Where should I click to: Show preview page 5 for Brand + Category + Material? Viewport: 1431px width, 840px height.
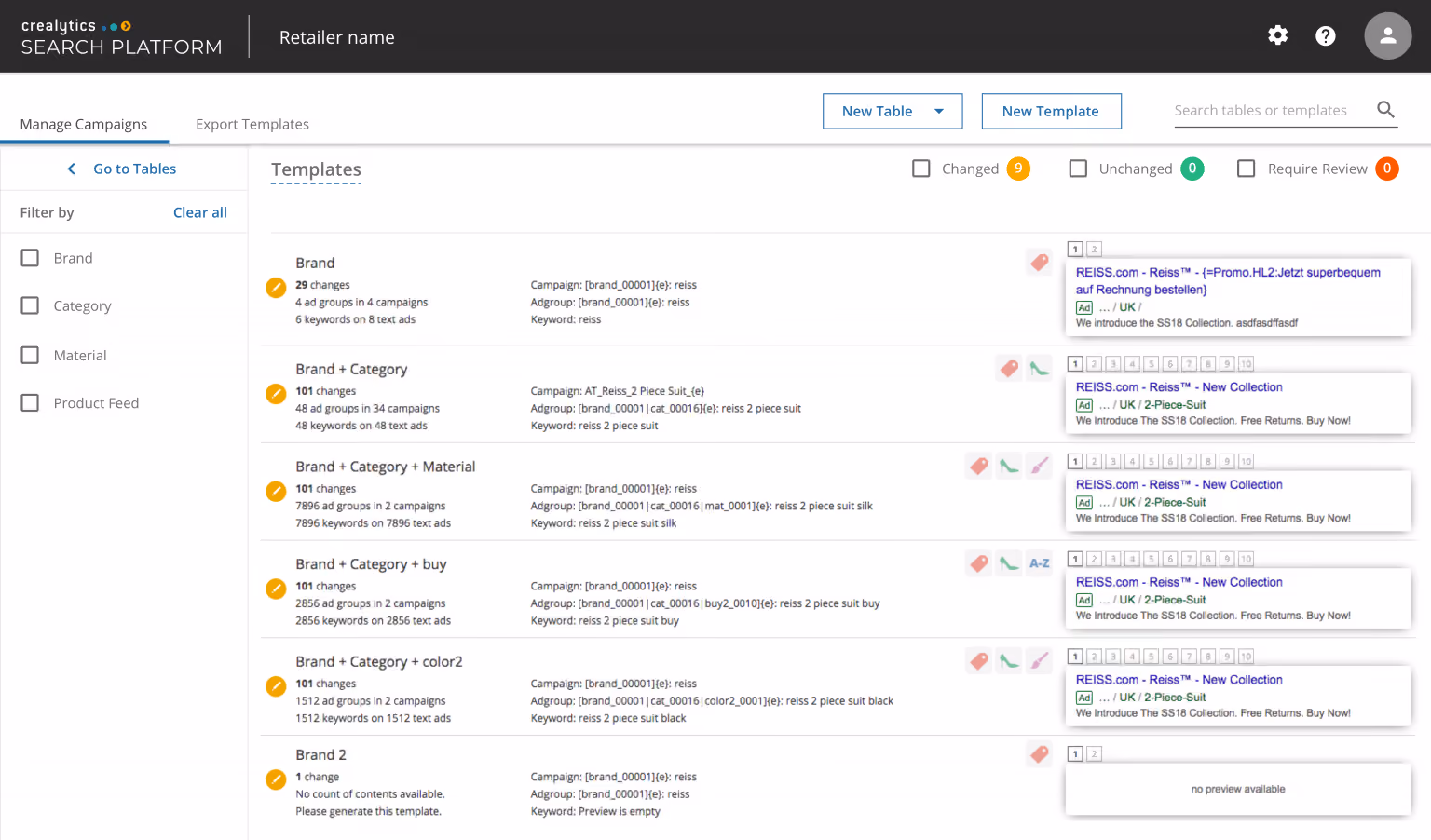1152,461
